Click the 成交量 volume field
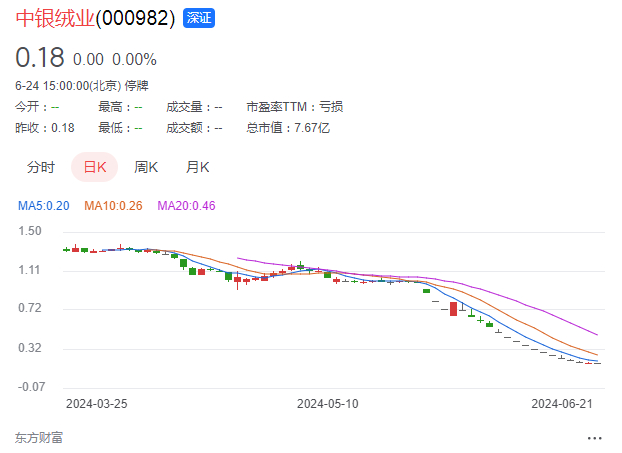622x453 pixels. tap(194, 107)
